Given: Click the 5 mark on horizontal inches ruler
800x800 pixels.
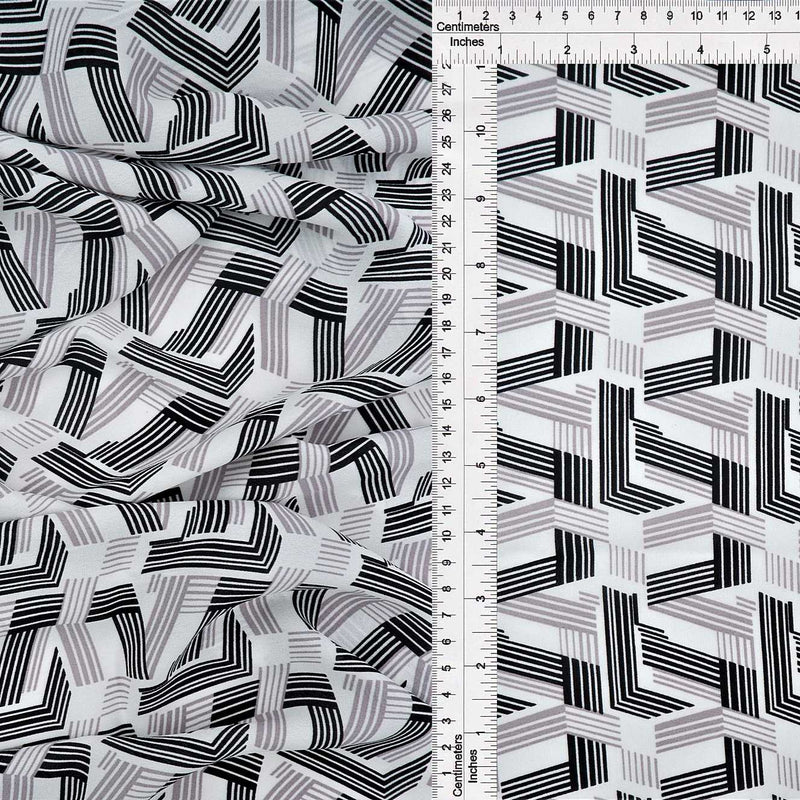Looking at the screenshot, I should tap(767, 50).
